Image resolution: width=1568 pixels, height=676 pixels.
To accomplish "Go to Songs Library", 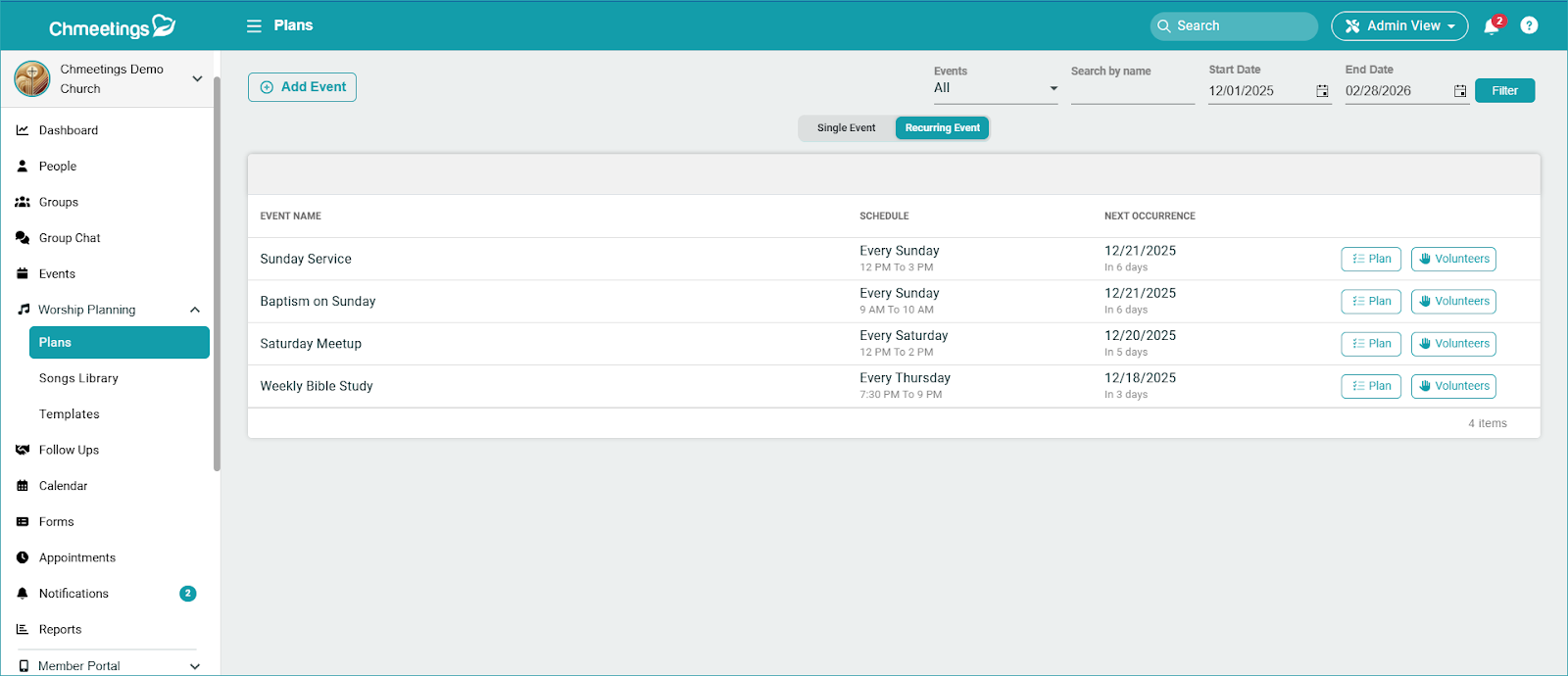I will tap(78, 378).
